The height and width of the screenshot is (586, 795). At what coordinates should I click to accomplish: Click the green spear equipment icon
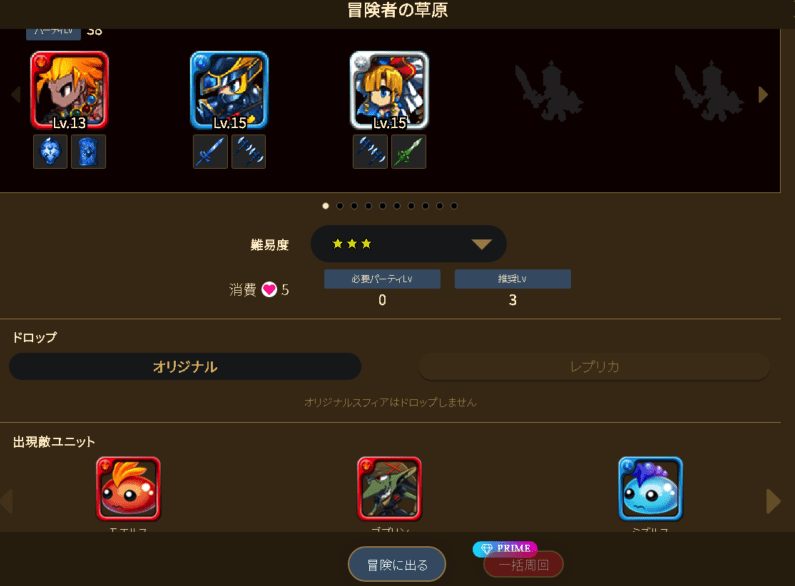(409, 152)
